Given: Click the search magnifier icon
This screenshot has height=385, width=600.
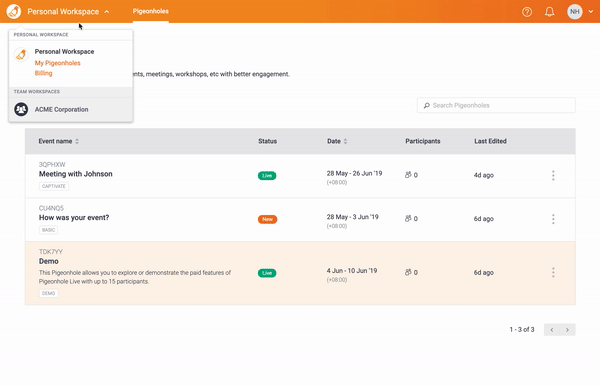Looking at the screenshot, I should (426, 105).
